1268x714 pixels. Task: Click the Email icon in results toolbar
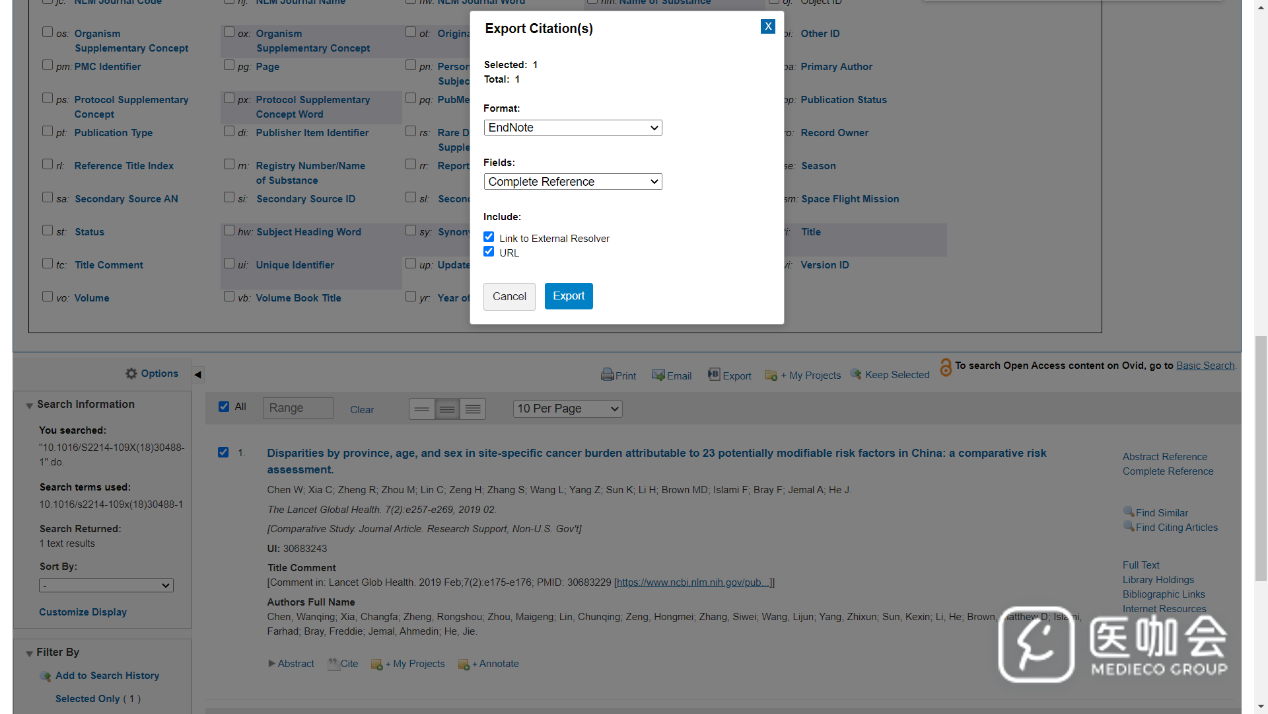pyautogui.click(x=658, y=375)
